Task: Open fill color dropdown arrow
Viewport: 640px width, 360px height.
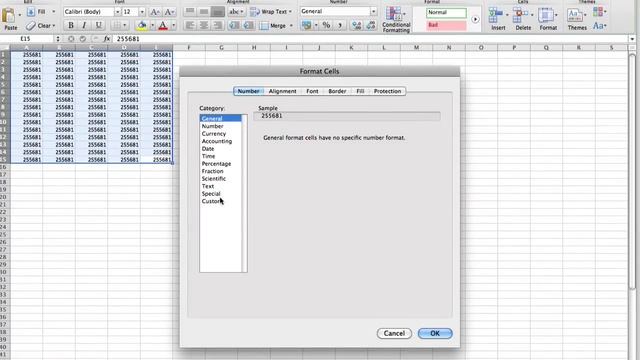Action: (152, 25)
